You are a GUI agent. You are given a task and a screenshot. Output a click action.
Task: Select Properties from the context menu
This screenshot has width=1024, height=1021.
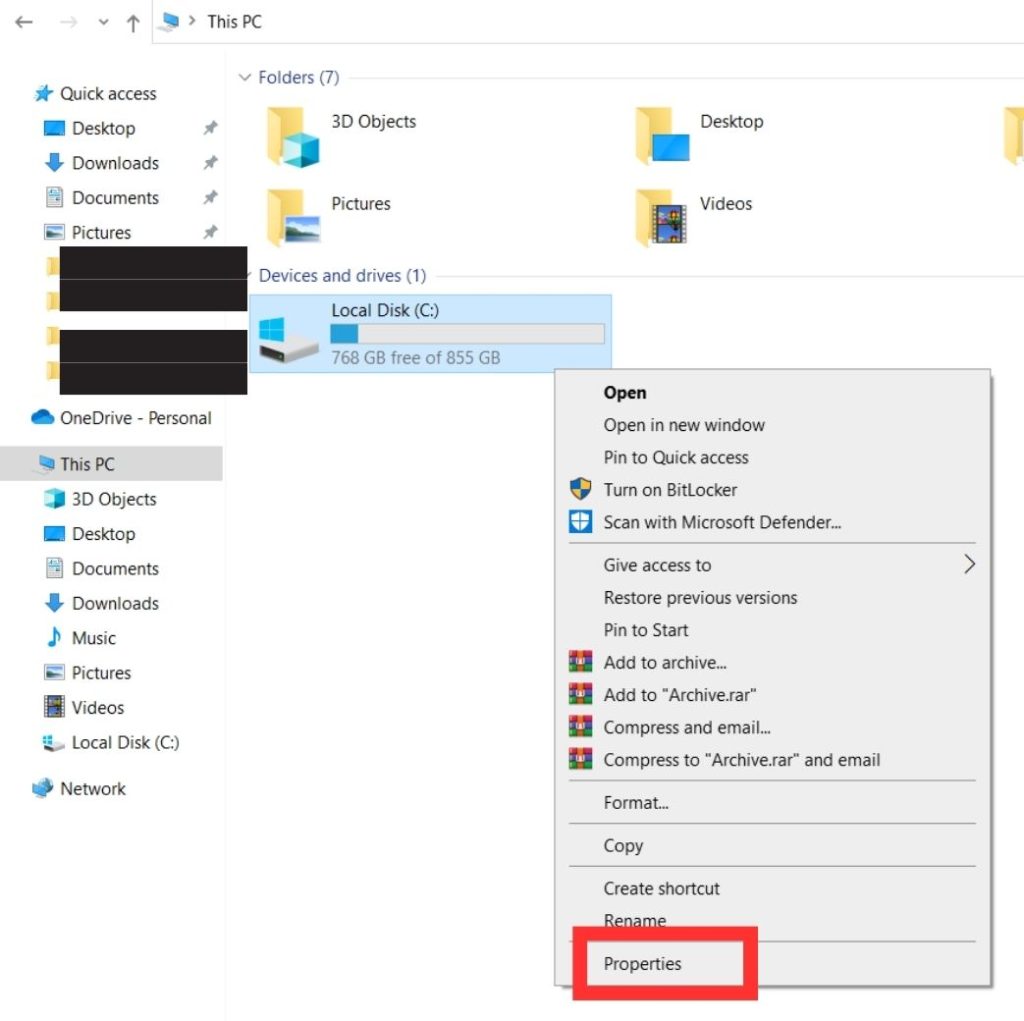[642, 963]
